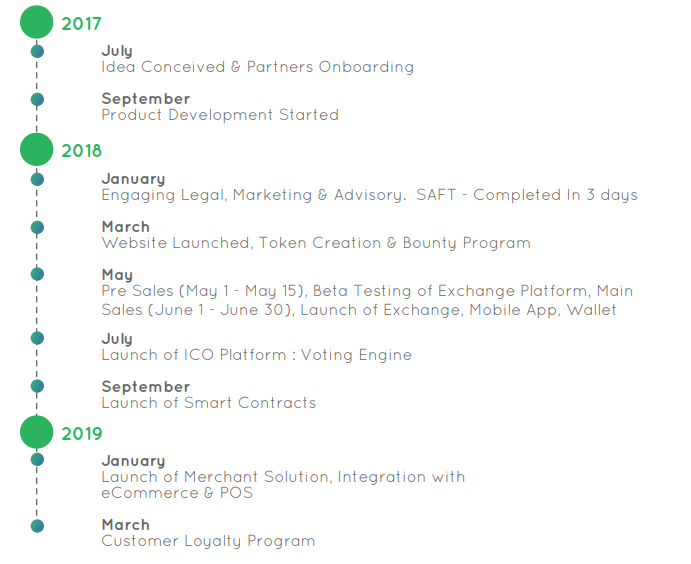Click the 2019 year label text

click(82, 434)
